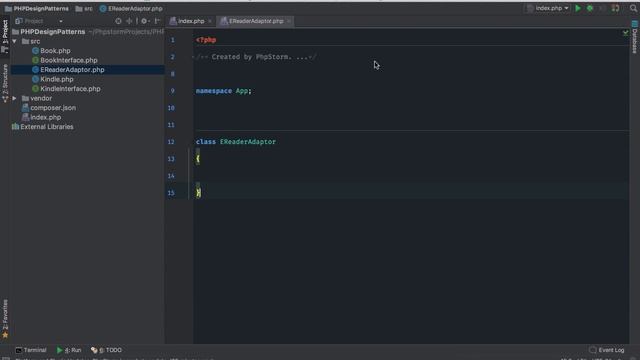
Task: Close the index.php editor tab
Action: (x=210, y=21)
